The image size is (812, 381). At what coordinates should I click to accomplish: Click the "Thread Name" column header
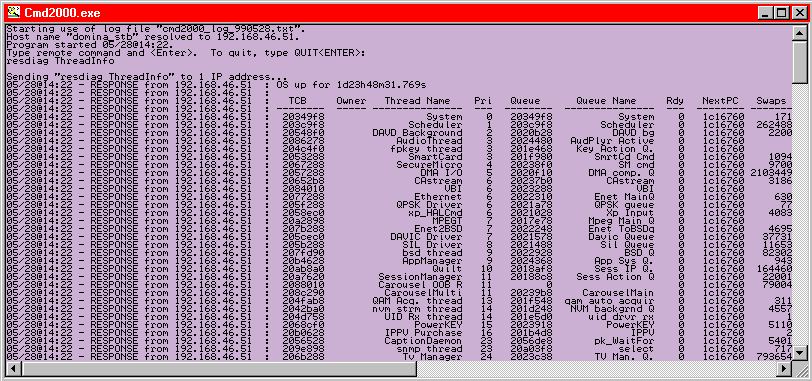pyautogui.click(x=417, y=101)
